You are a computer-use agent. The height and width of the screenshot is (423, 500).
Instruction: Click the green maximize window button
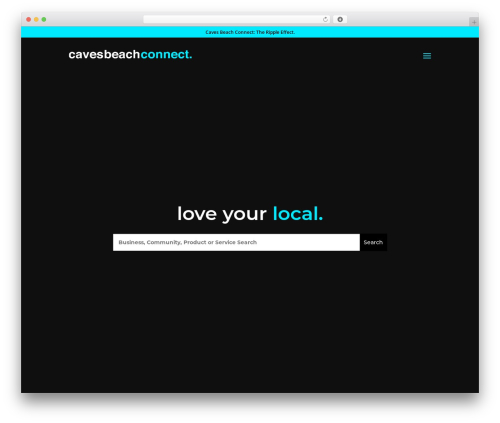point(44,20)
